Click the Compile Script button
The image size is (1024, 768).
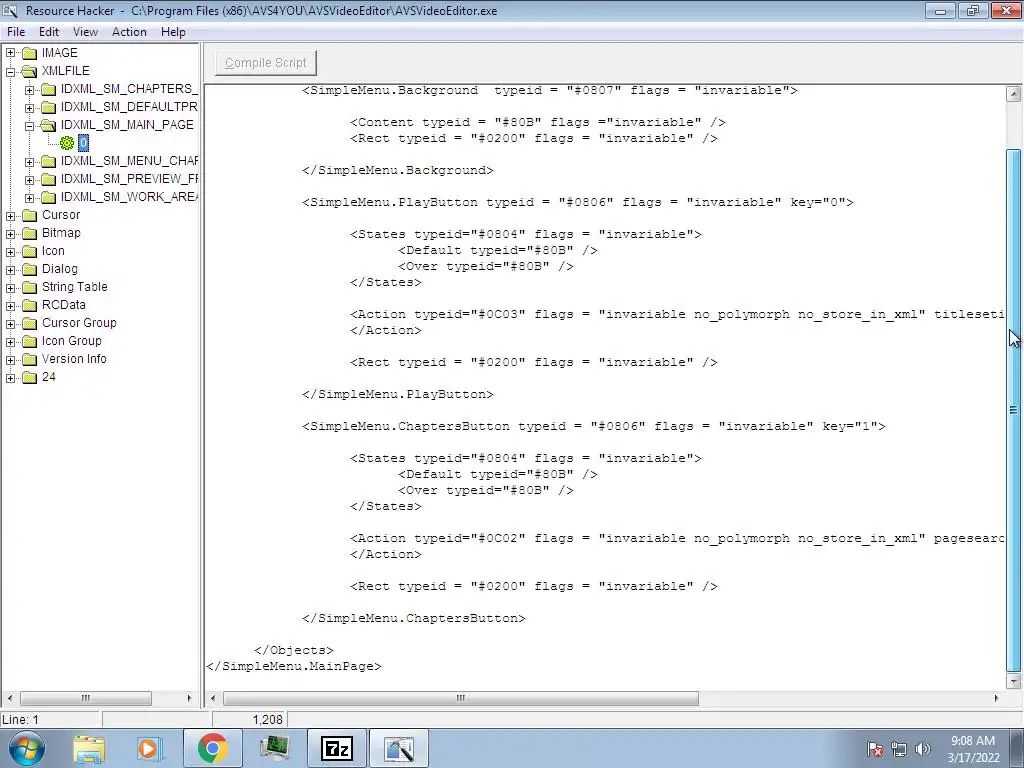(x=266, y=63)
